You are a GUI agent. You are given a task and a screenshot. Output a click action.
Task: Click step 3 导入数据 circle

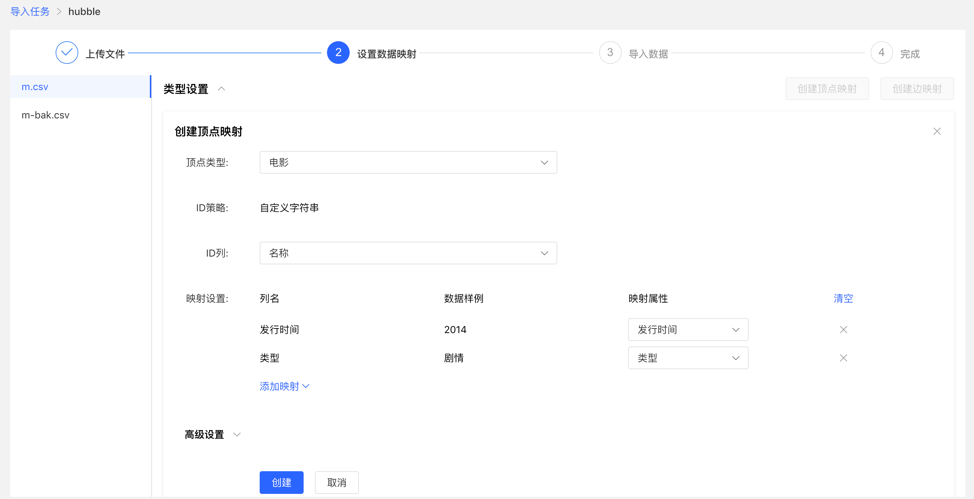(610, 53)
